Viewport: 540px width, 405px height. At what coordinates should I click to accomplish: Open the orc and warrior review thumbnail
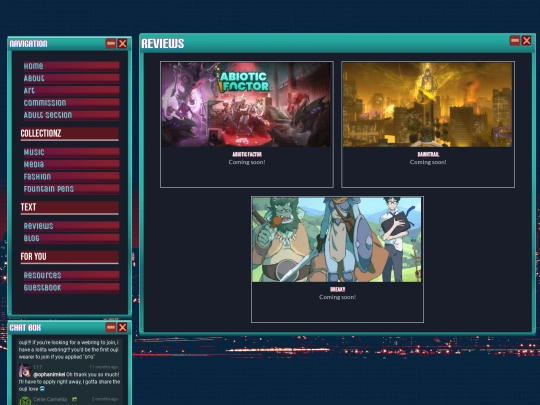tap(337, 240)
